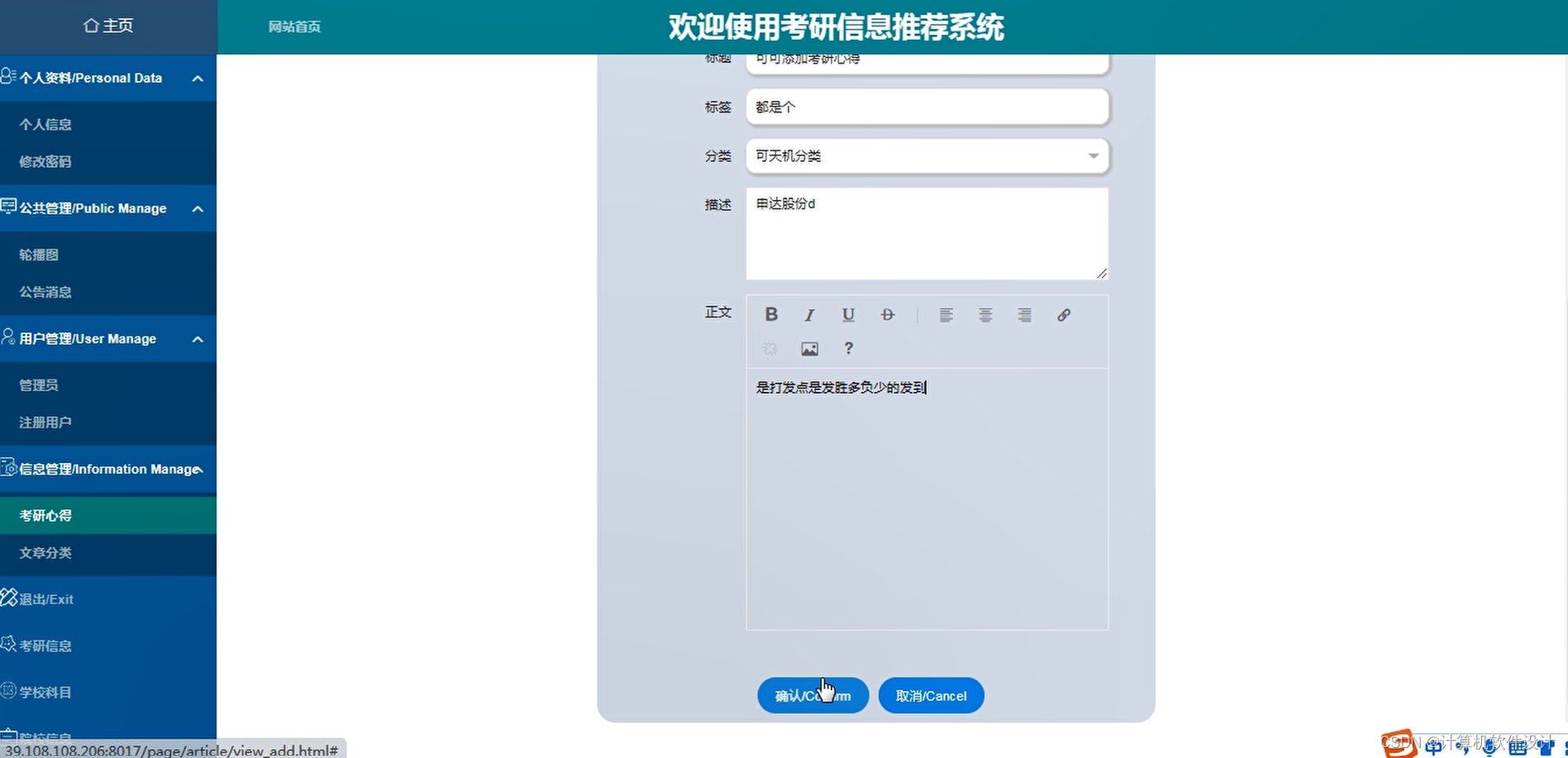The width and height of the screenshot is (1568, 758).
Task: Align editor text to the left
Action: (946, 315)
